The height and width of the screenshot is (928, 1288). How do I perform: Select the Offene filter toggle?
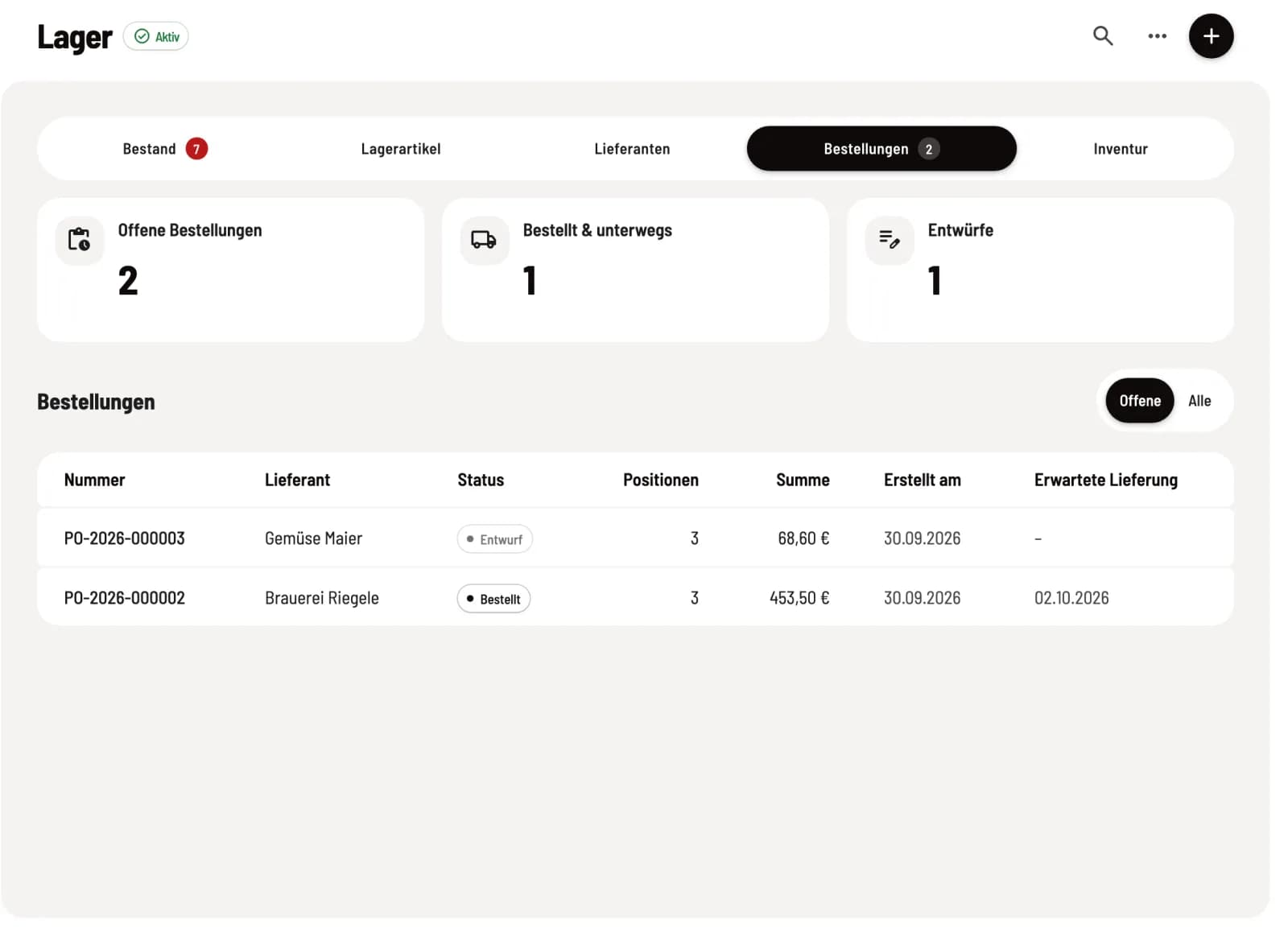(x=1140, y=401)
